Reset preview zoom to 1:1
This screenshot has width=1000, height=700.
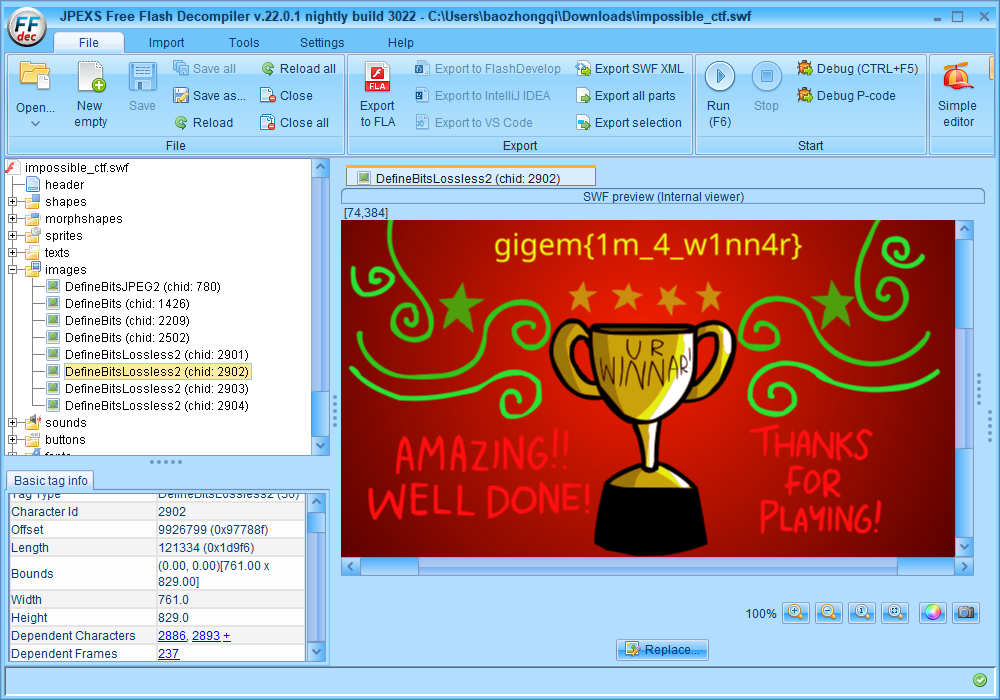click(861, 613)
